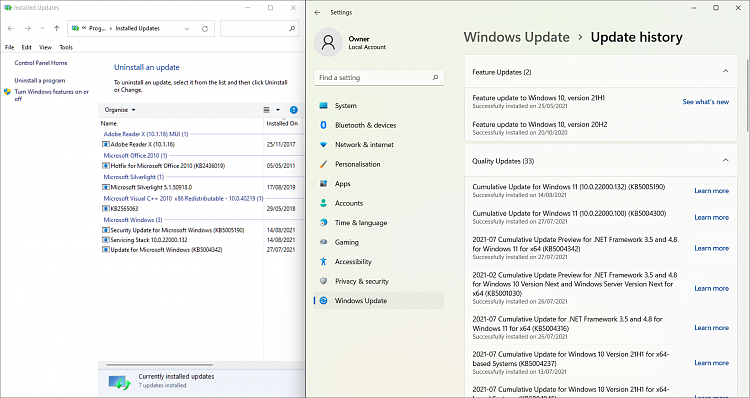Screen dimensions: 750x398
Task: Click the back arrow in Settings window
Action: pos(318,12)
